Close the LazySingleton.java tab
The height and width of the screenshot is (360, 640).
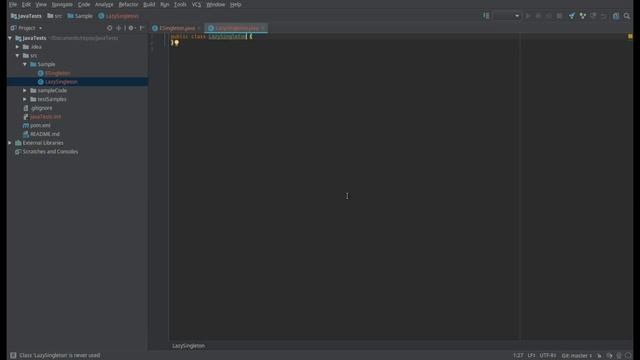263,28
